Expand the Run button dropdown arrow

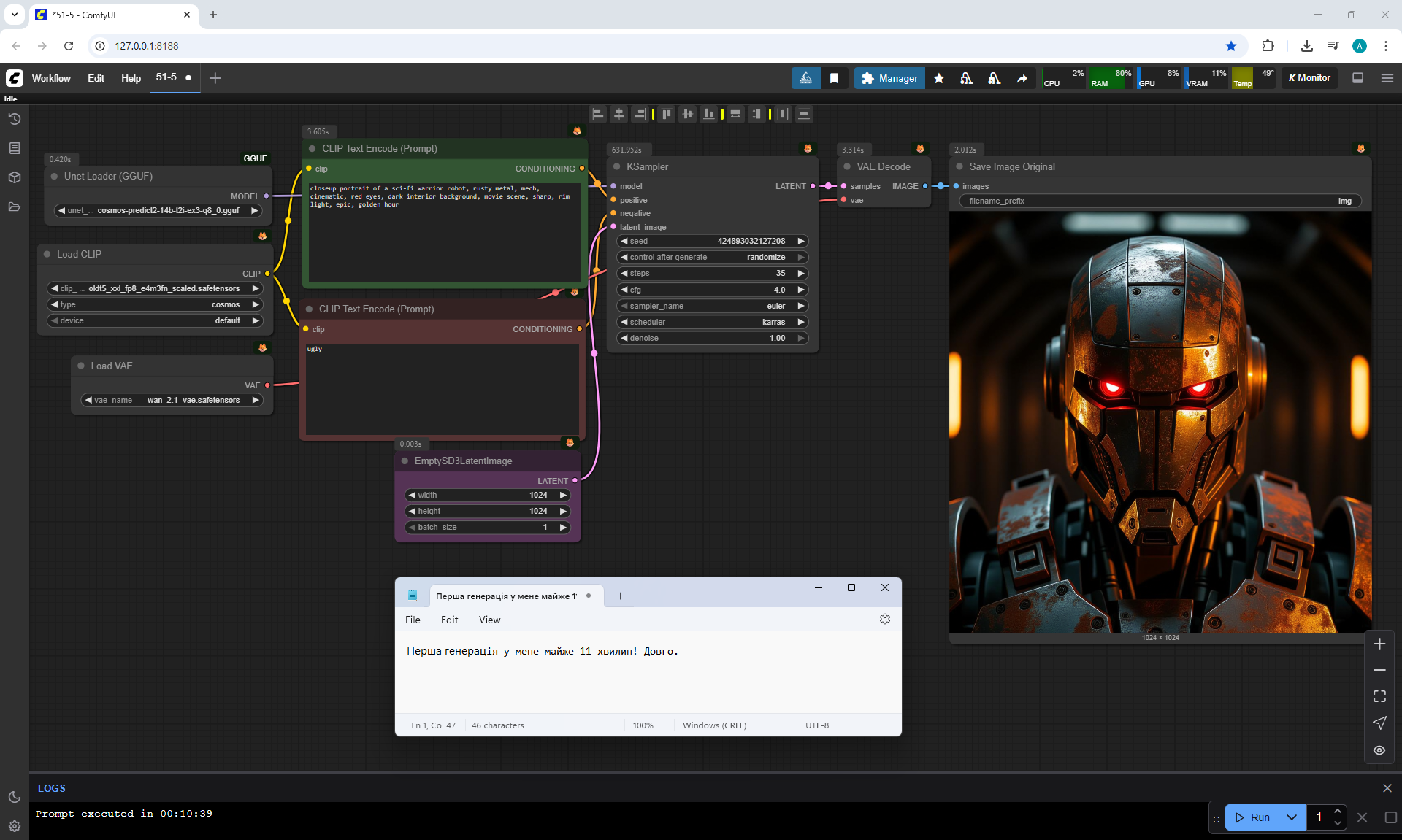pos(1291,817)
